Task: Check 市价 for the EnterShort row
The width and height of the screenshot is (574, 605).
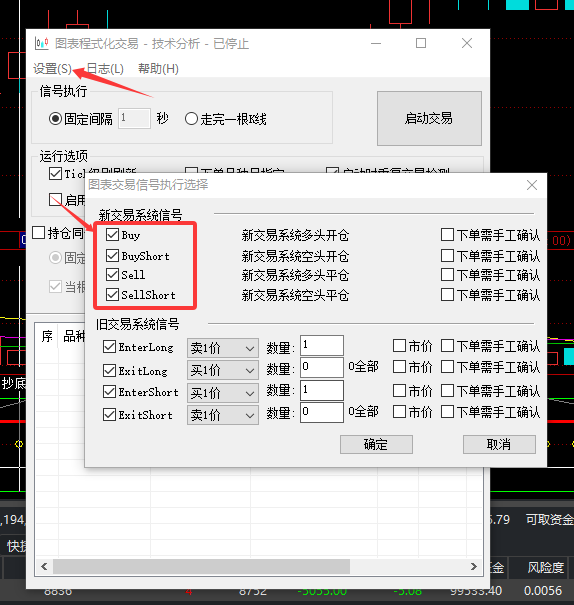Action: point(399,390)
